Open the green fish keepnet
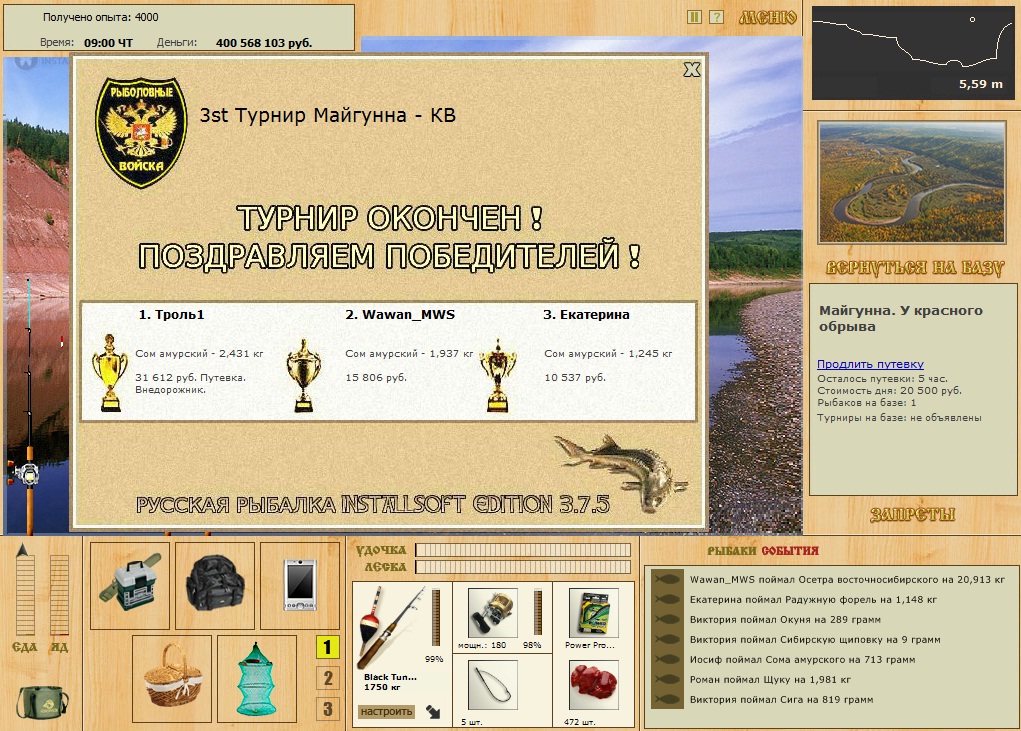The height and width of the screenshot is (731, 1021). (257, 678)
